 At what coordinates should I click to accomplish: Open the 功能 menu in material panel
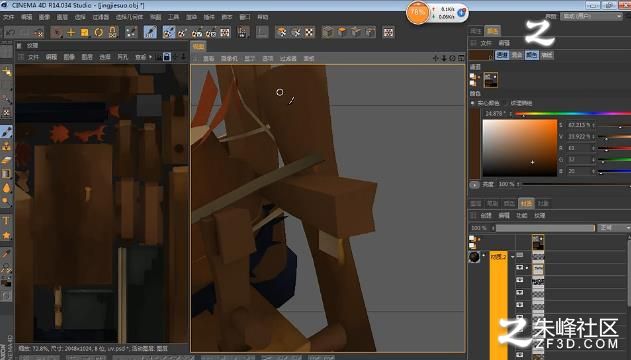click(x=522, y=216)
